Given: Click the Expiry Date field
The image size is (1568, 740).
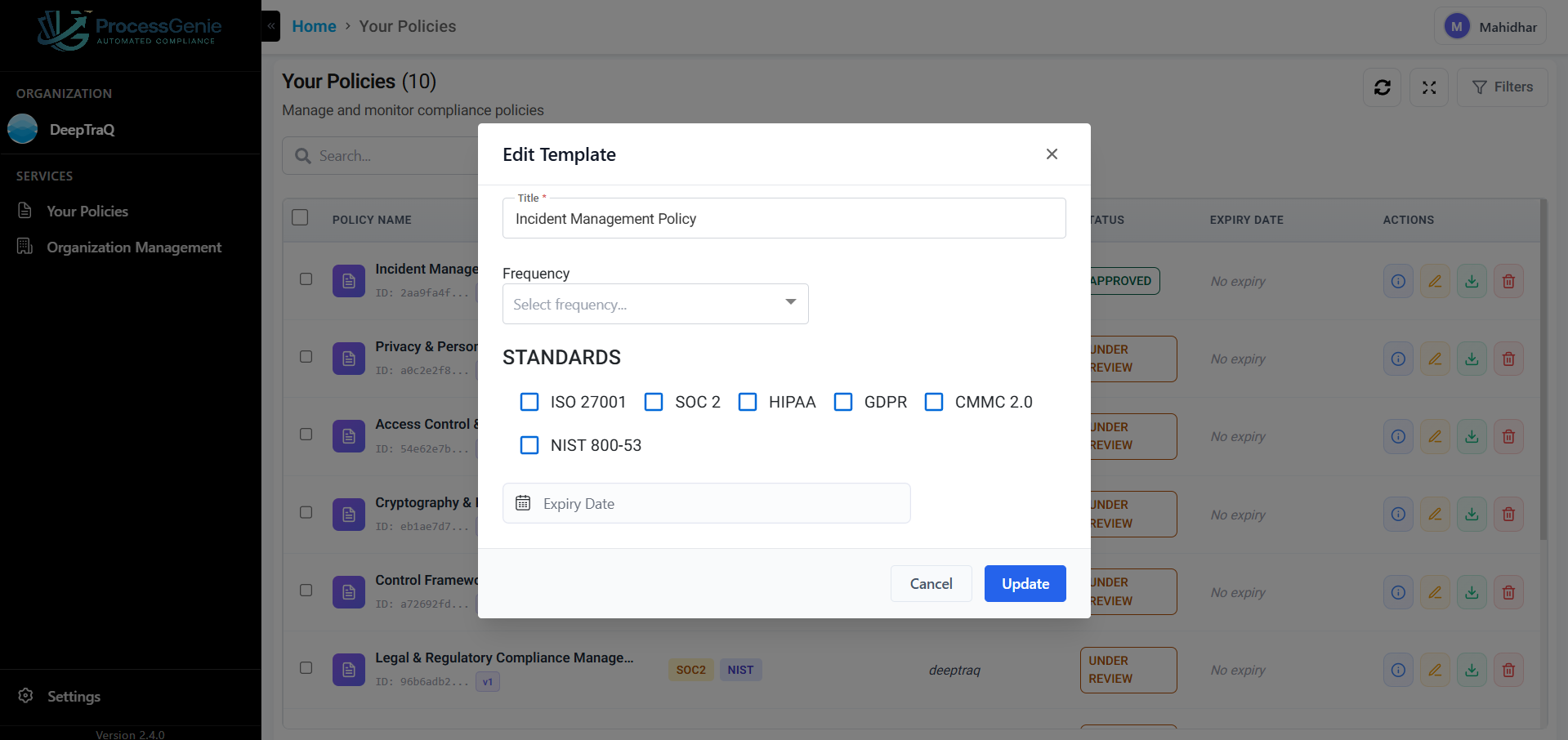Looking at the screenshot, I should pos(707,503).
